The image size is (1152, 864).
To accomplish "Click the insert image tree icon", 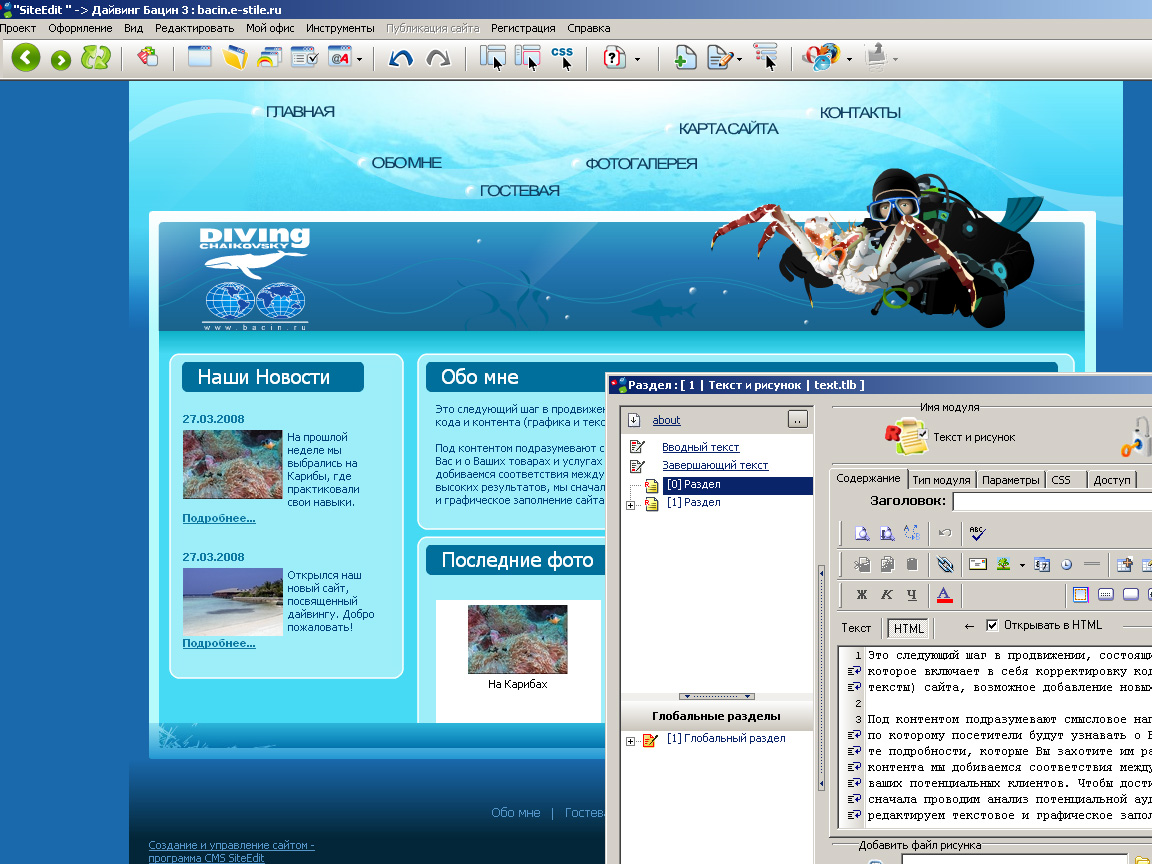I will [1003, 564].
